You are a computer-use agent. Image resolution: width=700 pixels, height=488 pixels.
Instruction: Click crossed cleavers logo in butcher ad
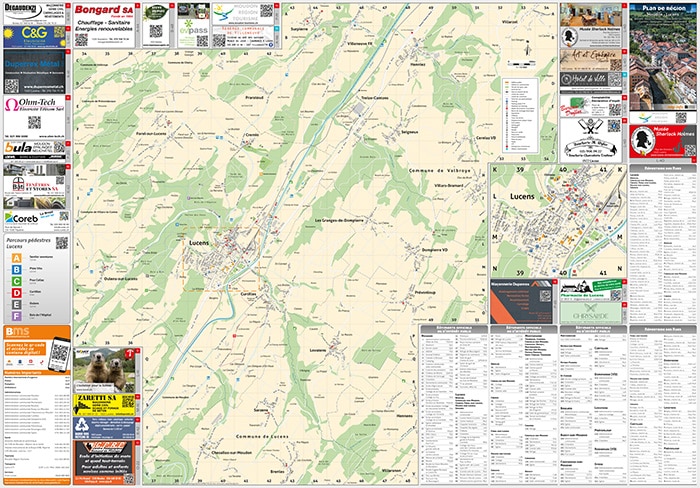tap(590, 127)
